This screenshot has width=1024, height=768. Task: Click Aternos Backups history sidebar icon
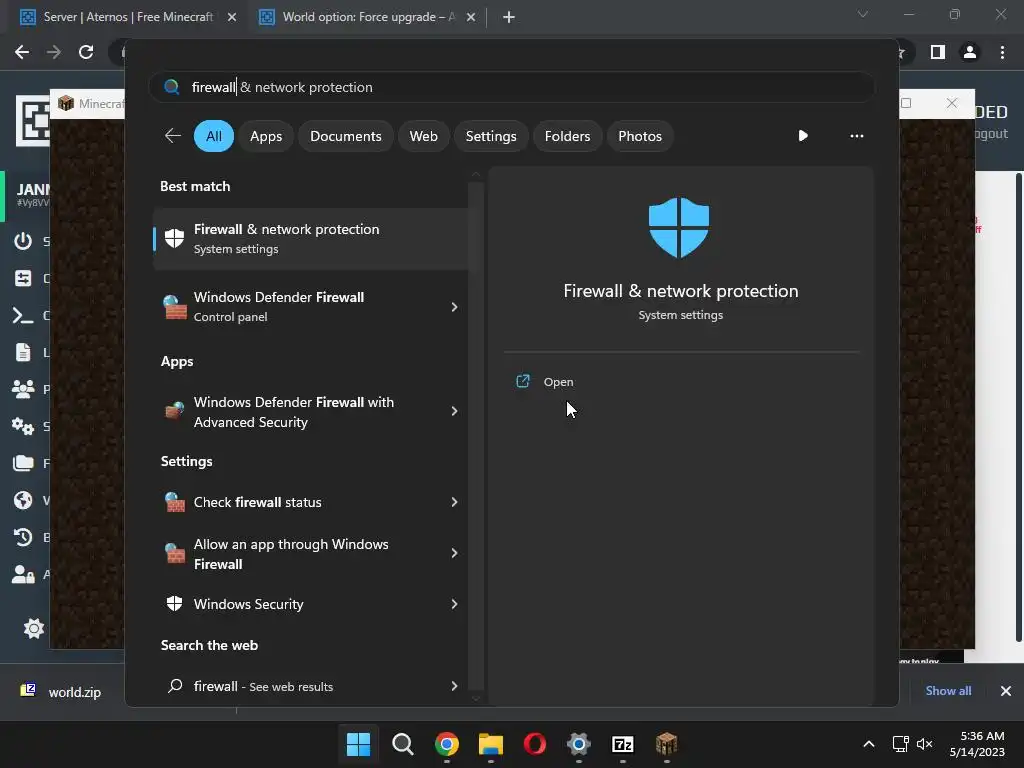coord(23,537)
